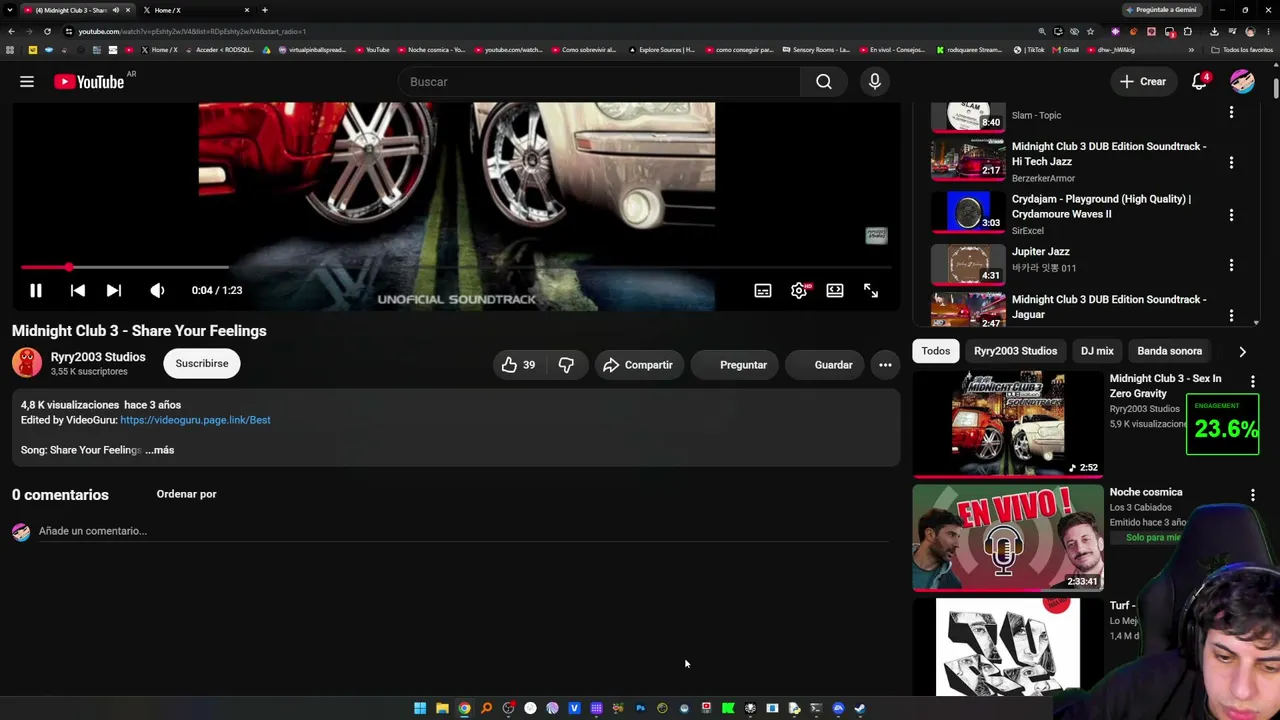Open the YouTube guide hamburger menu

click(27, 82)
